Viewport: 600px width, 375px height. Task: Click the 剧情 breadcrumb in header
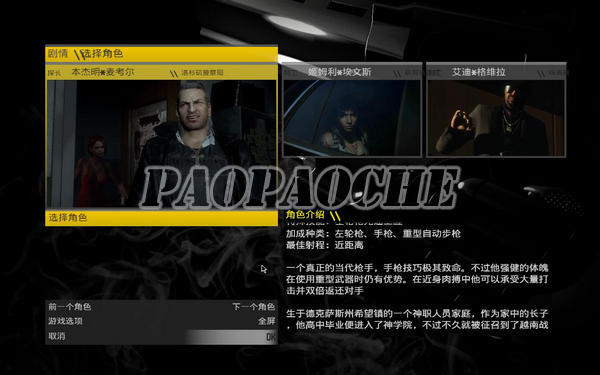point(58,54)
